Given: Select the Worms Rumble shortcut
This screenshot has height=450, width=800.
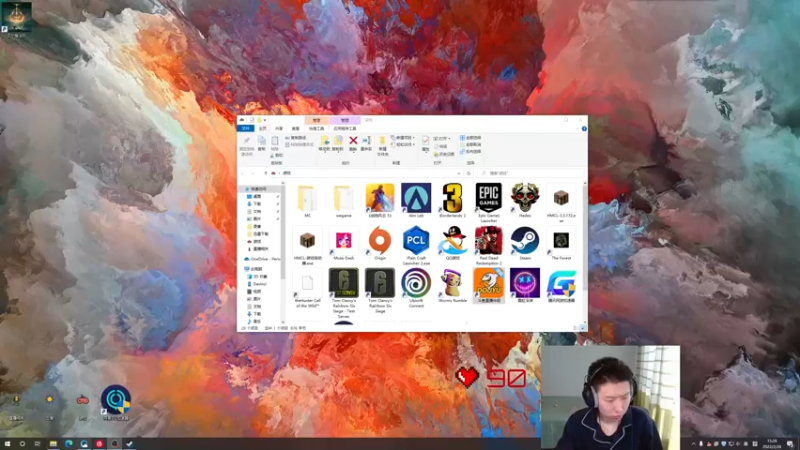Looking at the screenshot, I should [x=453, y=286].
